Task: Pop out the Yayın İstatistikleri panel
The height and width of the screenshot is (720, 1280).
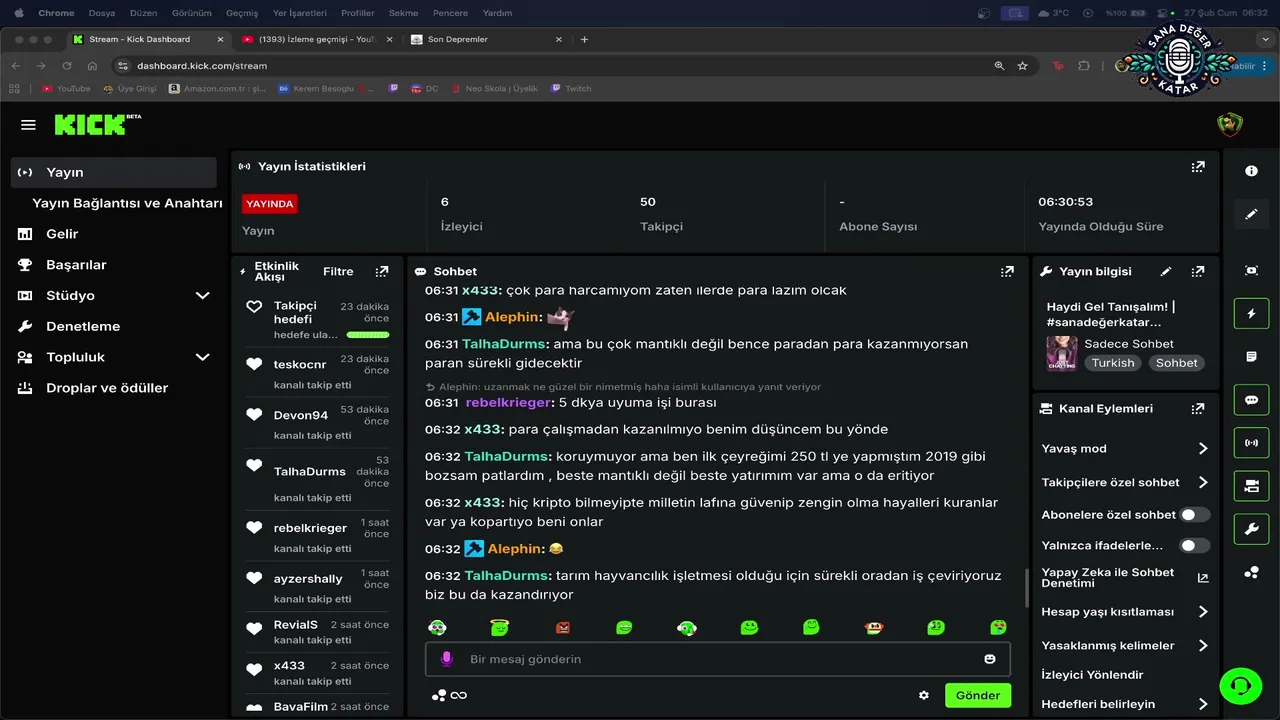Action: pos(1198,166)
